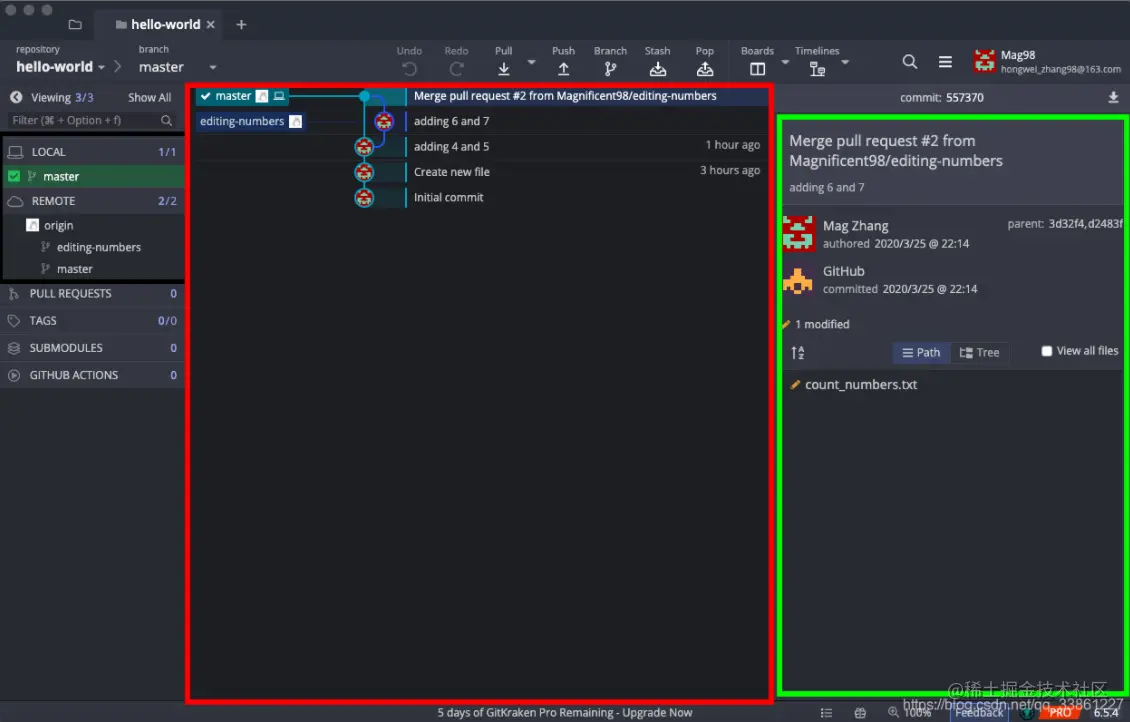
Task: Pop stash with the Pop icon
Action: 705,69
